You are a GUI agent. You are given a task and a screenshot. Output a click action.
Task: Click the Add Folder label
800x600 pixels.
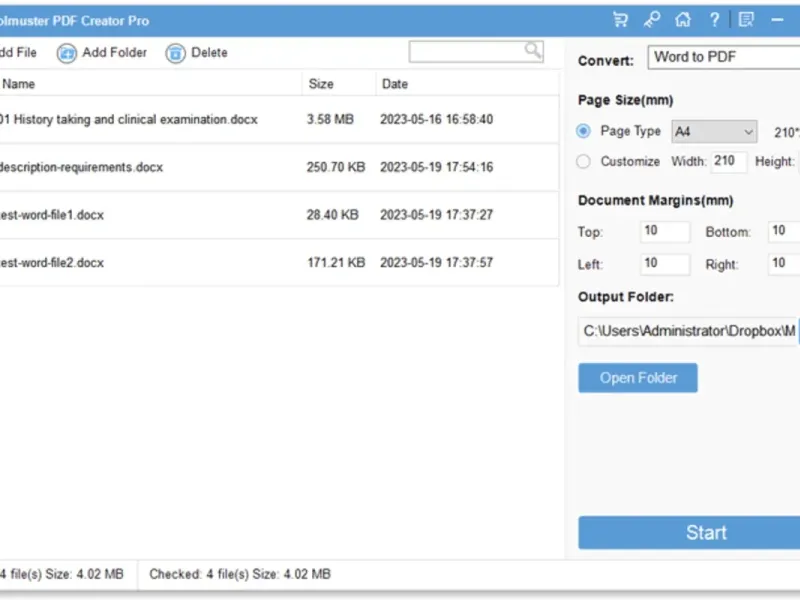pos(114,53)
